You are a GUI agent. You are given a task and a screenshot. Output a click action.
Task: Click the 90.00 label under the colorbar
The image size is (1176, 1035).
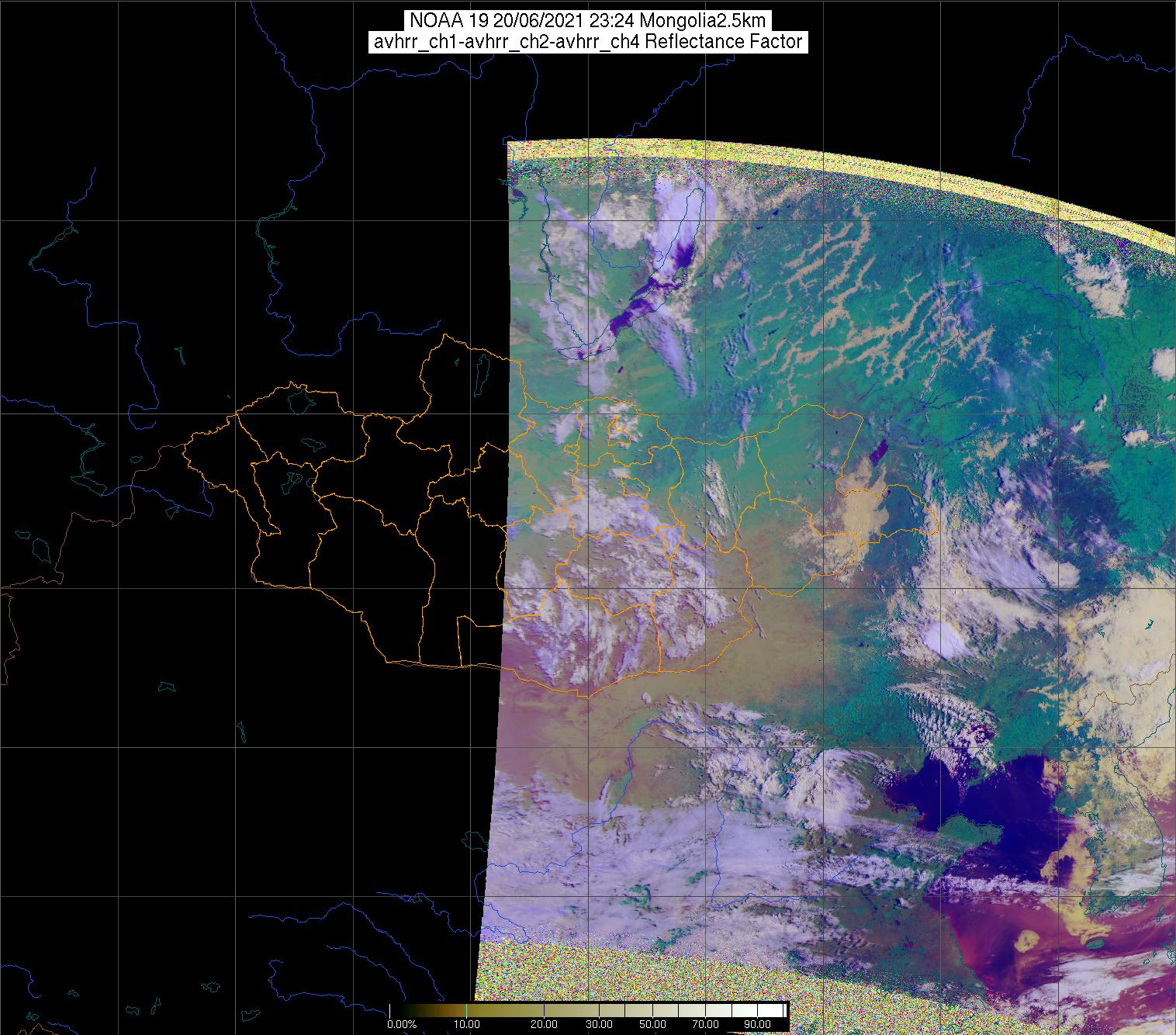pyautogui.click(x=757, y=1025)
